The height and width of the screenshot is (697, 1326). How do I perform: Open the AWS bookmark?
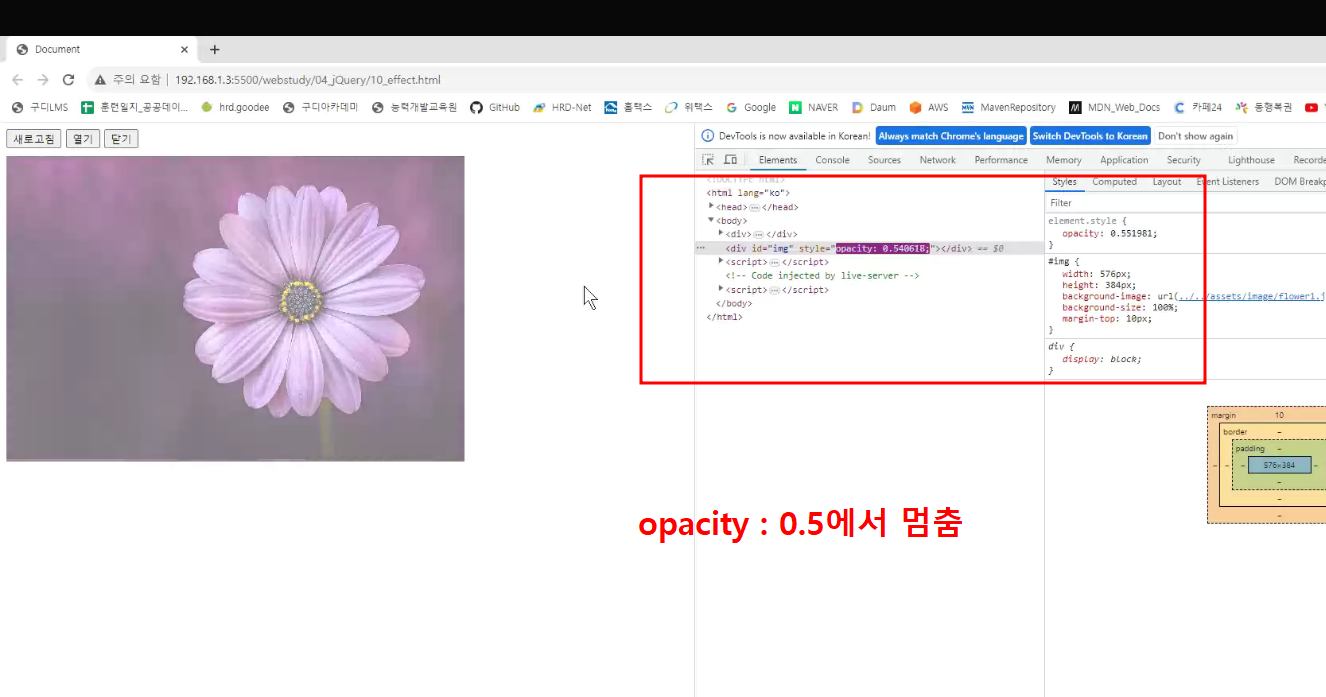(929, 107)
